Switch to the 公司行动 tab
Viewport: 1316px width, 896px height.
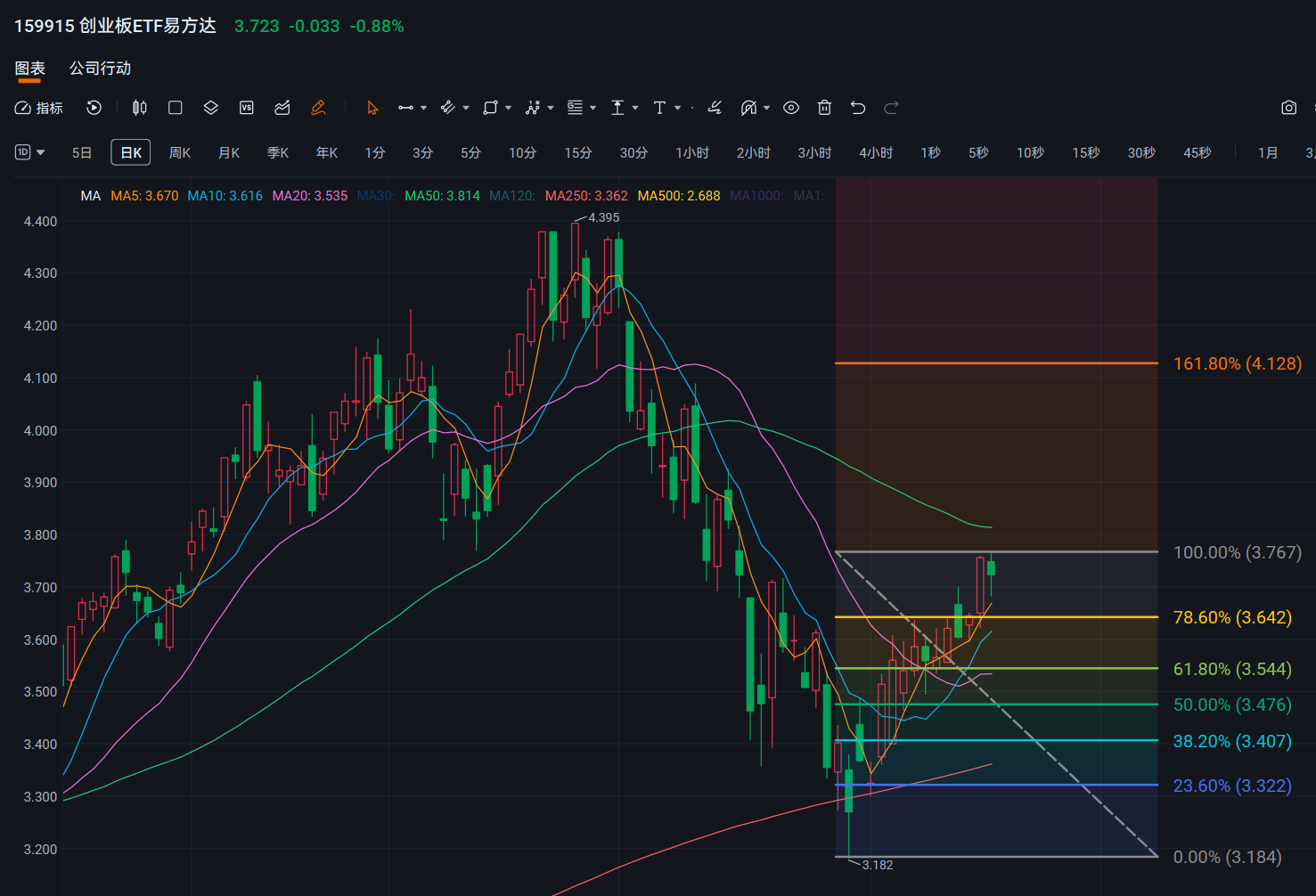(x=100, y=69)
